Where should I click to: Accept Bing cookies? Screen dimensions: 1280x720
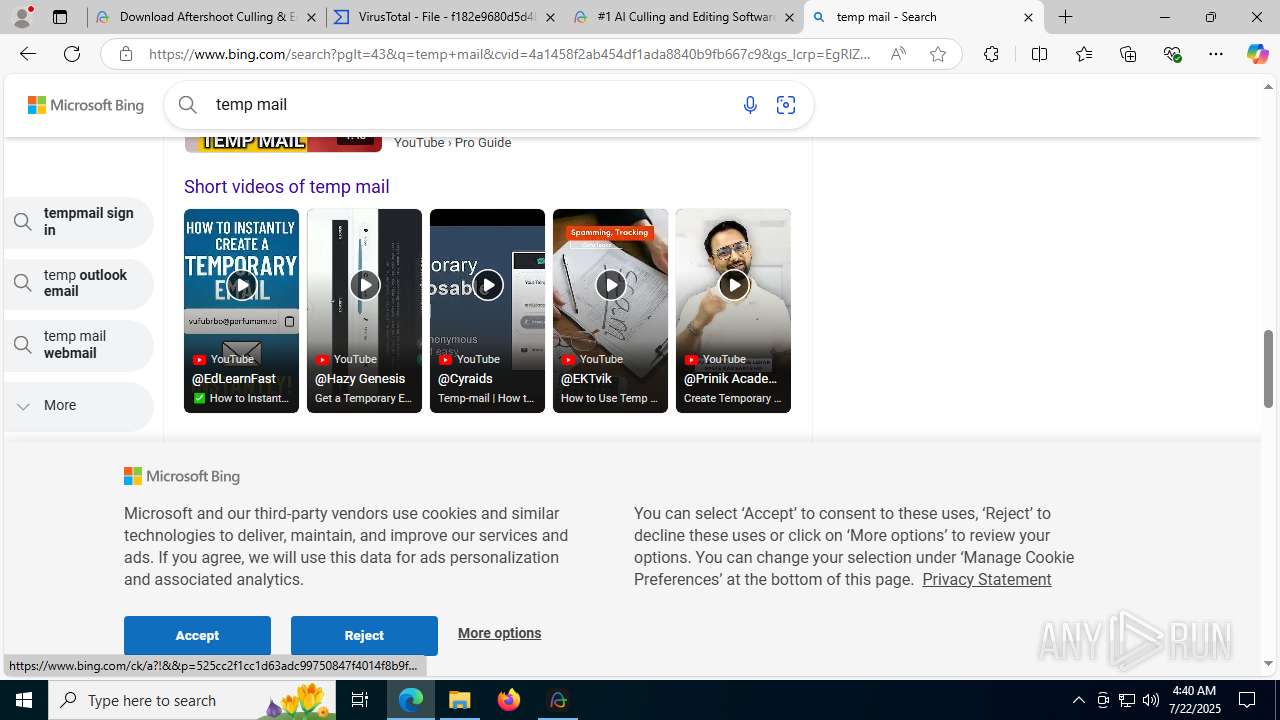click(197, 635)
